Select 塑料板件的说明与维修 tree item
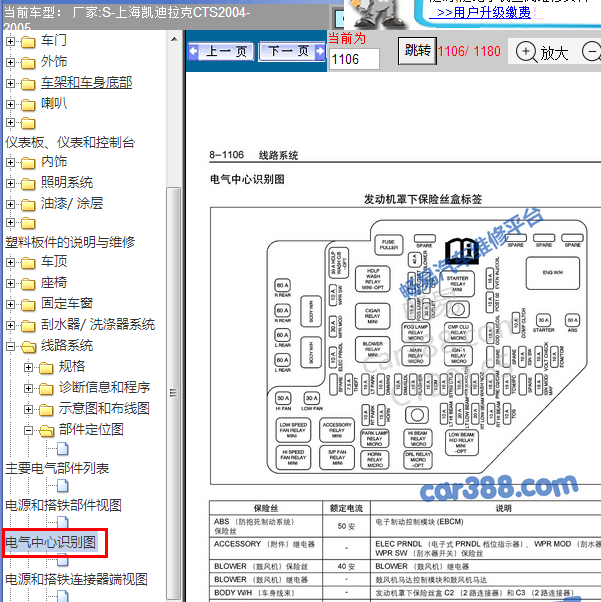Viewport: 601px width, 602px height. pyautogui.click(x=70, y=242)
